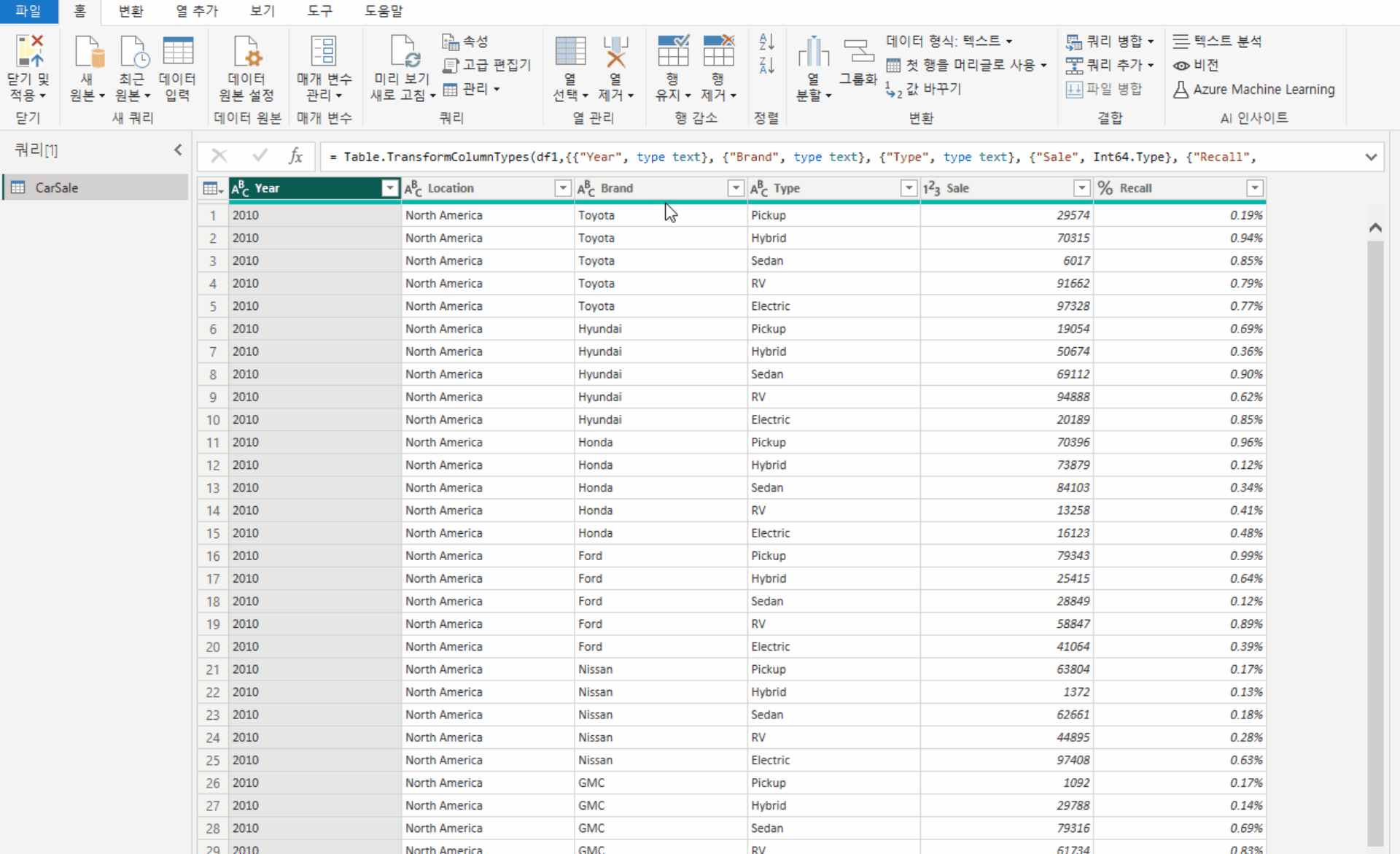The width and height of the screenshot is (1400, 854).
Task: Confirm formula with the checkmark icon
Action: pos(260,156)
